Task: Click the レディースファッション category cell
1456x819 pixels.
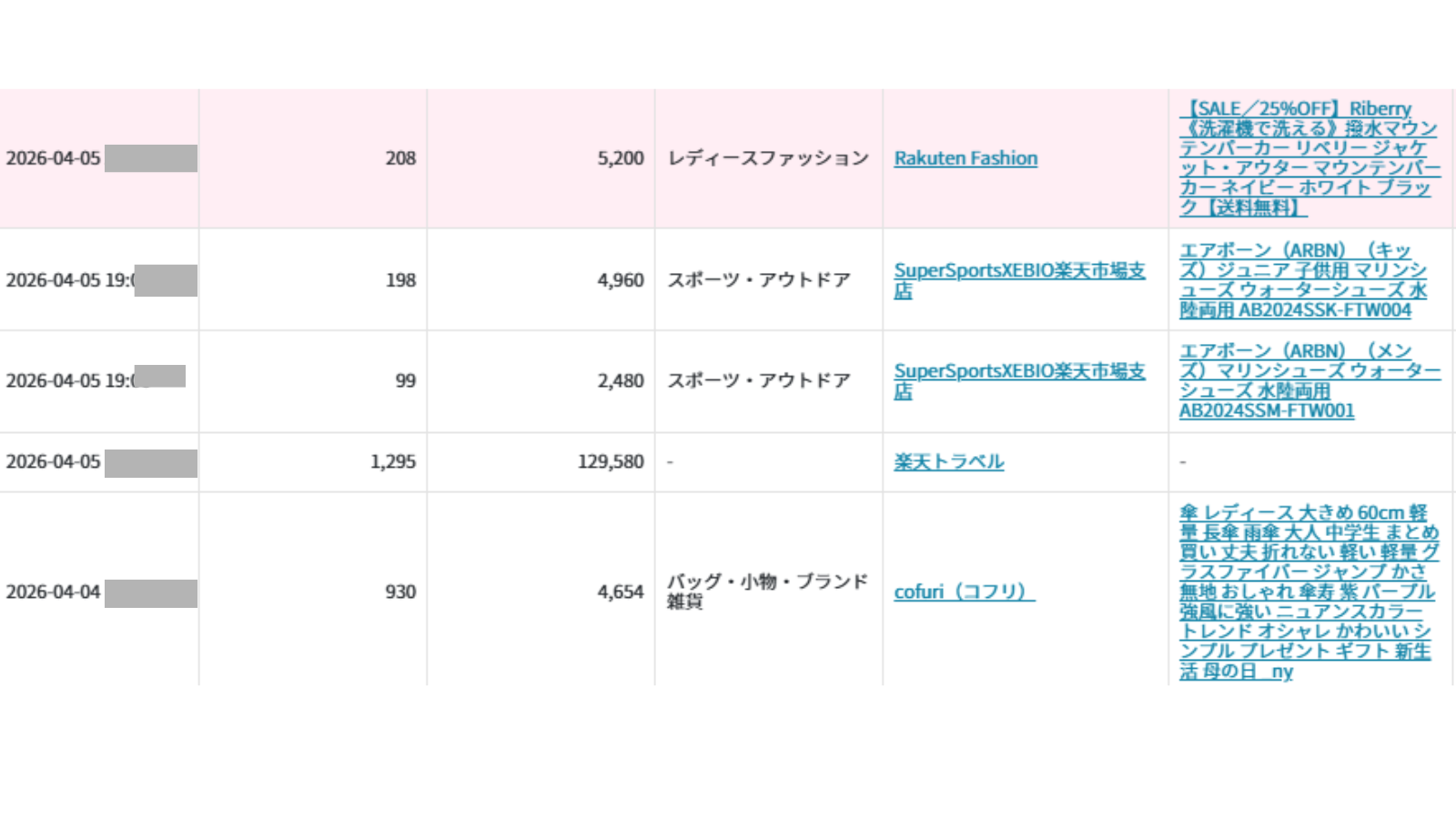Action: pos(768,158)
